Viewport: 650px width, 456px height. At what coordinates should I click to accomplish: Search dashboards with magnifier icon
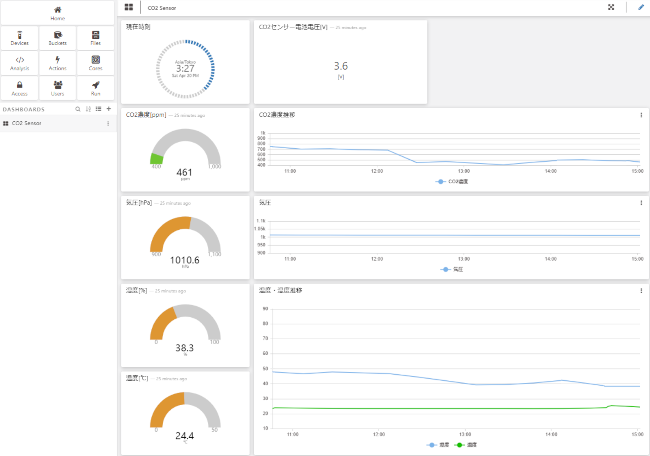[x=78, y=109]
